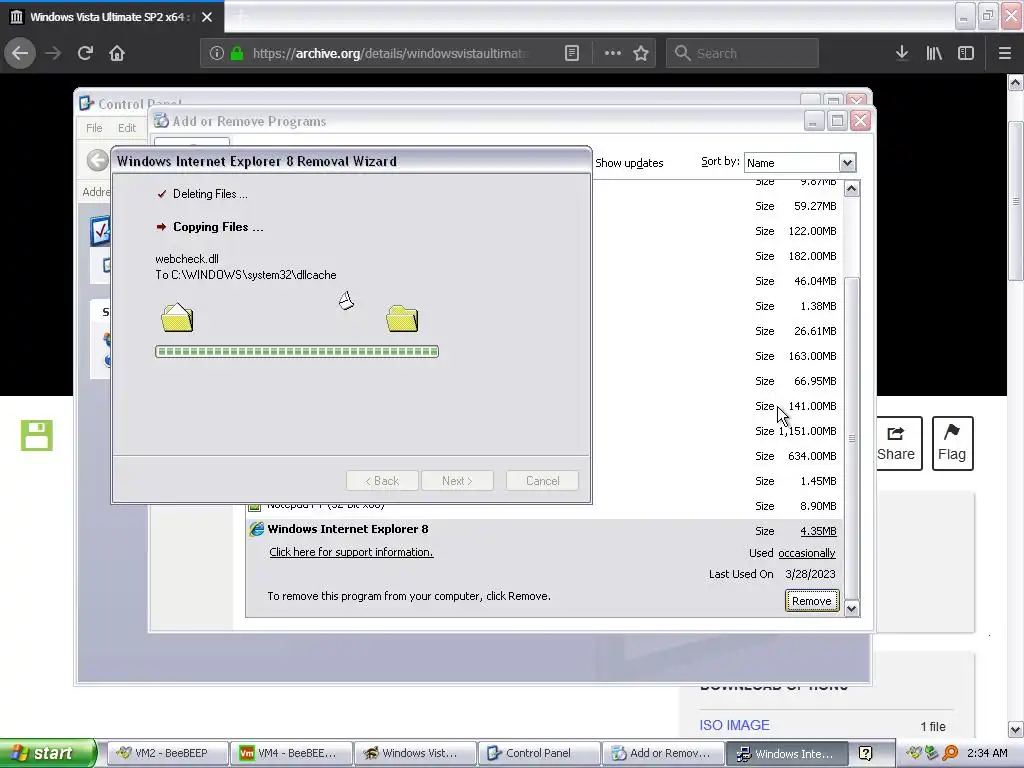Screen dimensions: 1024x768
Task: Click Remove button for Internet Explorer 8
Action: [x=812, y=601]
